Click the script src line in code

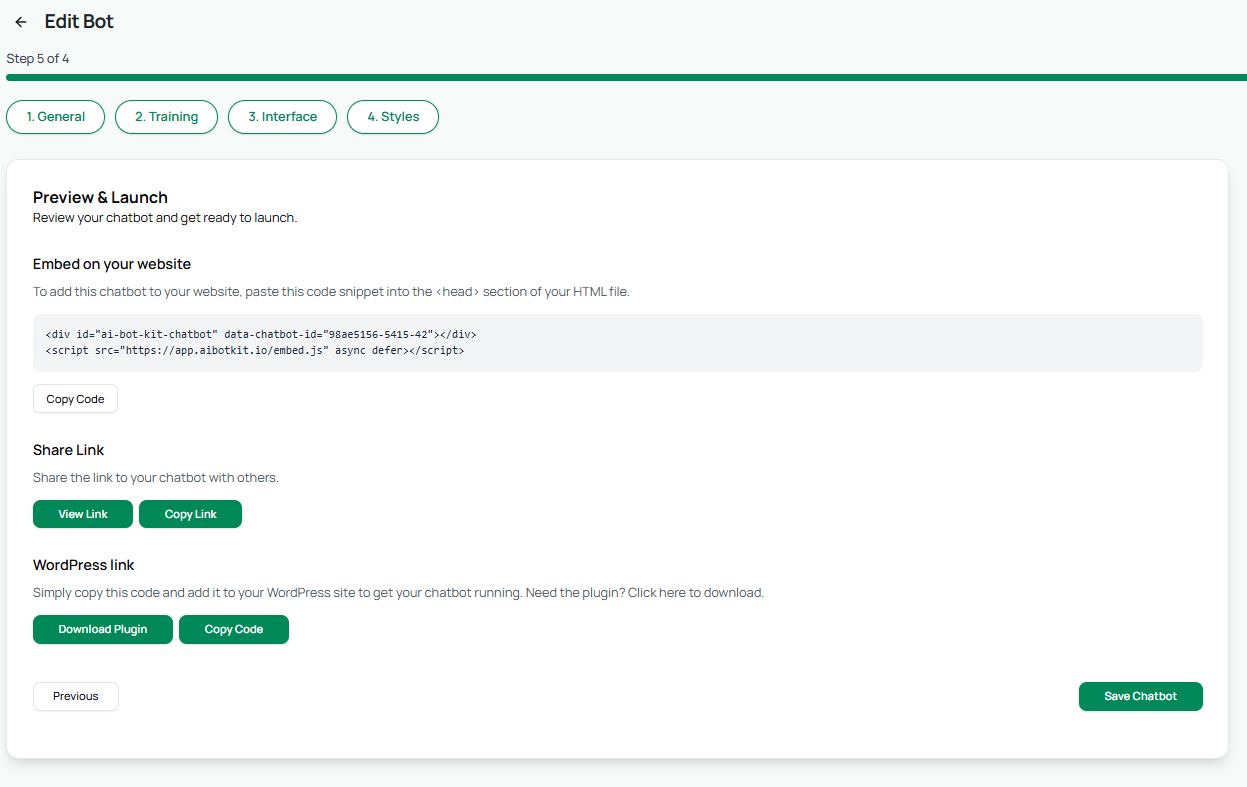255,352
